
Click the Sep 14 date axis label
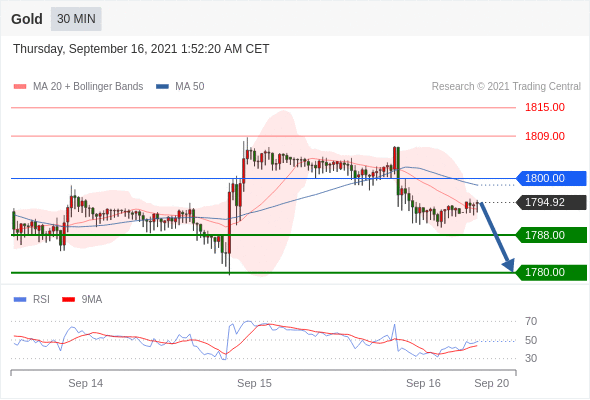click(x=85, y=383)
